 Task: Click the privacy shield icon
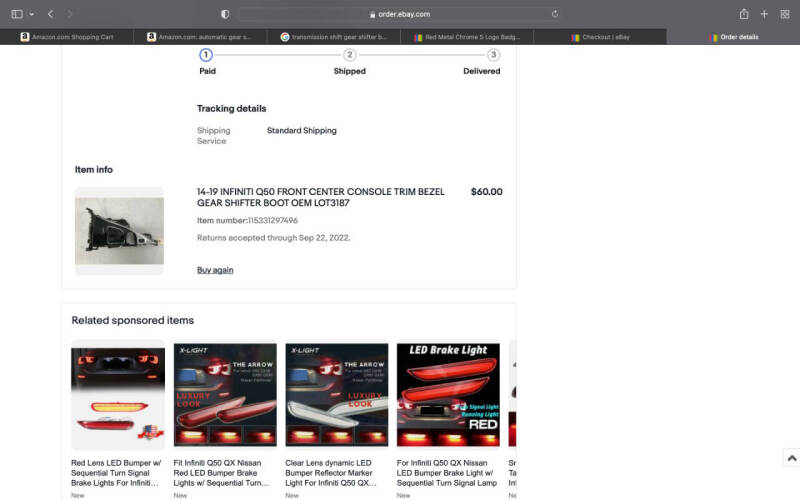pos(224,14)
